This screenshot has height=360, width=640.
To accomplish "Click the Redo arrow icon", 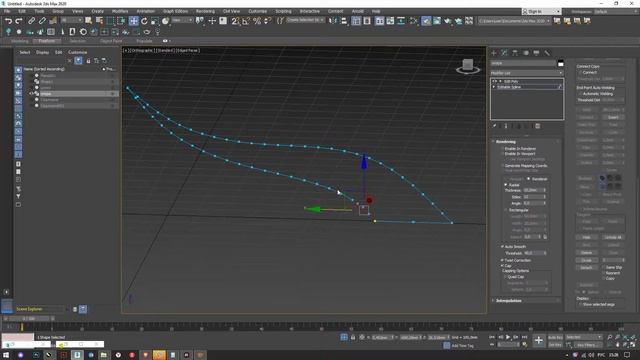I will point(19,20).
